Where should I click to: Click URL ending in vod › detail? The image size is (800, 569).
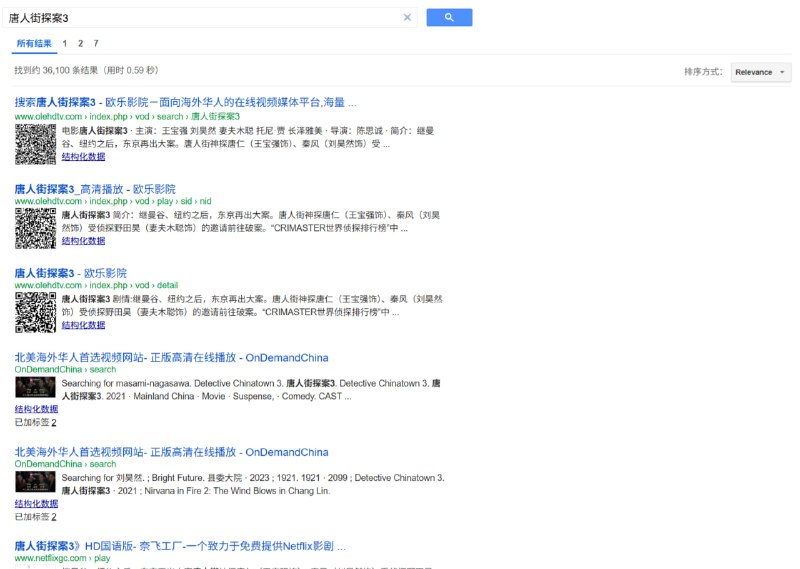coord(96,285)
